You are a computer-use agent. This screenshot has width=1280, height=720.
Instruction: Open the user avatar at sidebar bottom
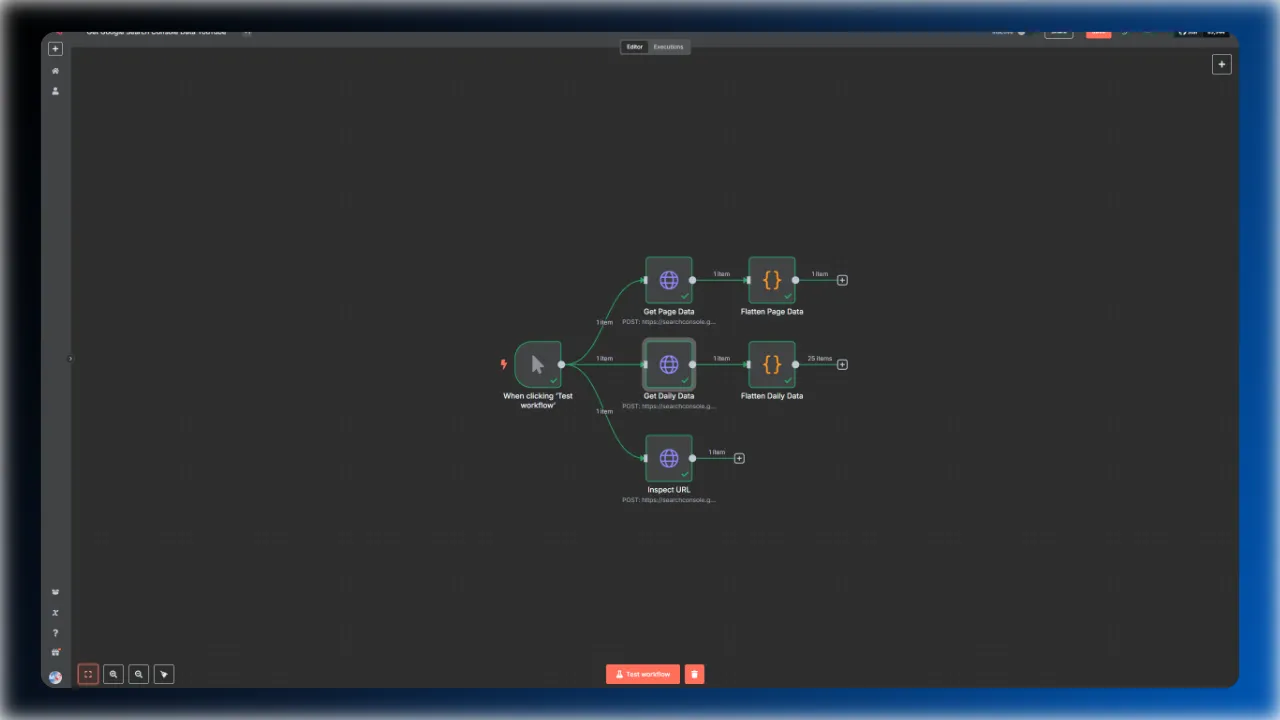point(55,677)
